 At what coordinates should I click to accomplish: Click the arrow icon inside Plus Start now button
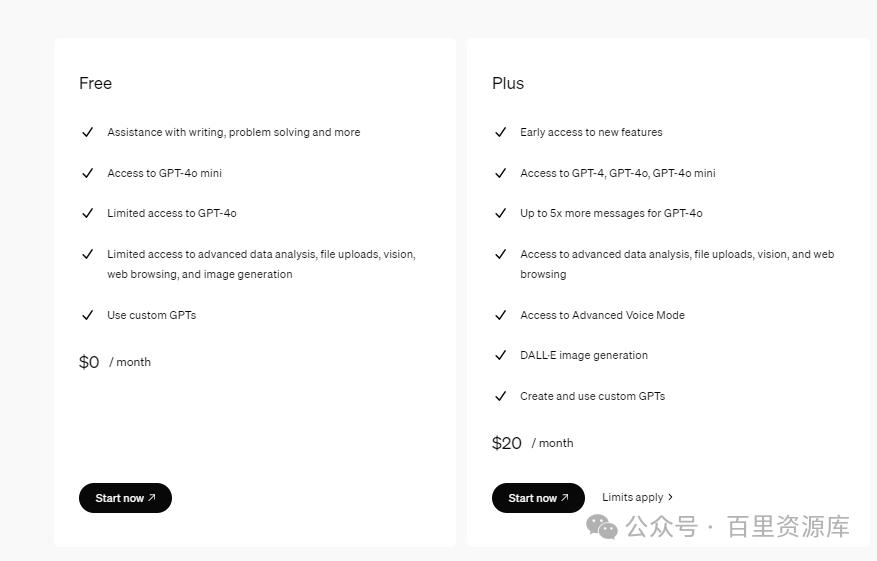point(564,498)
